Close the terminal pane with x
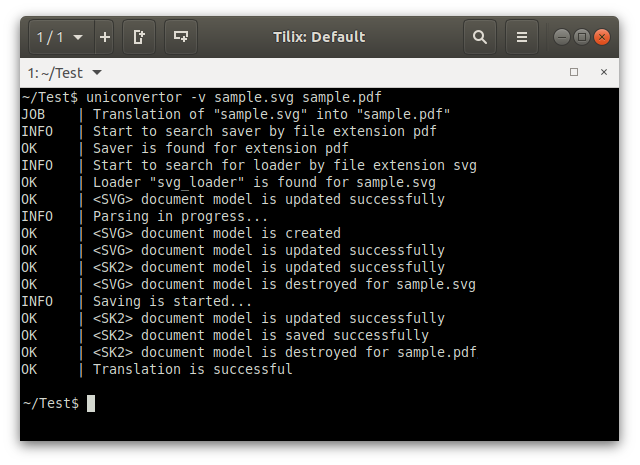This screenshot has height=465, width=640. click(x=604, y=72)
